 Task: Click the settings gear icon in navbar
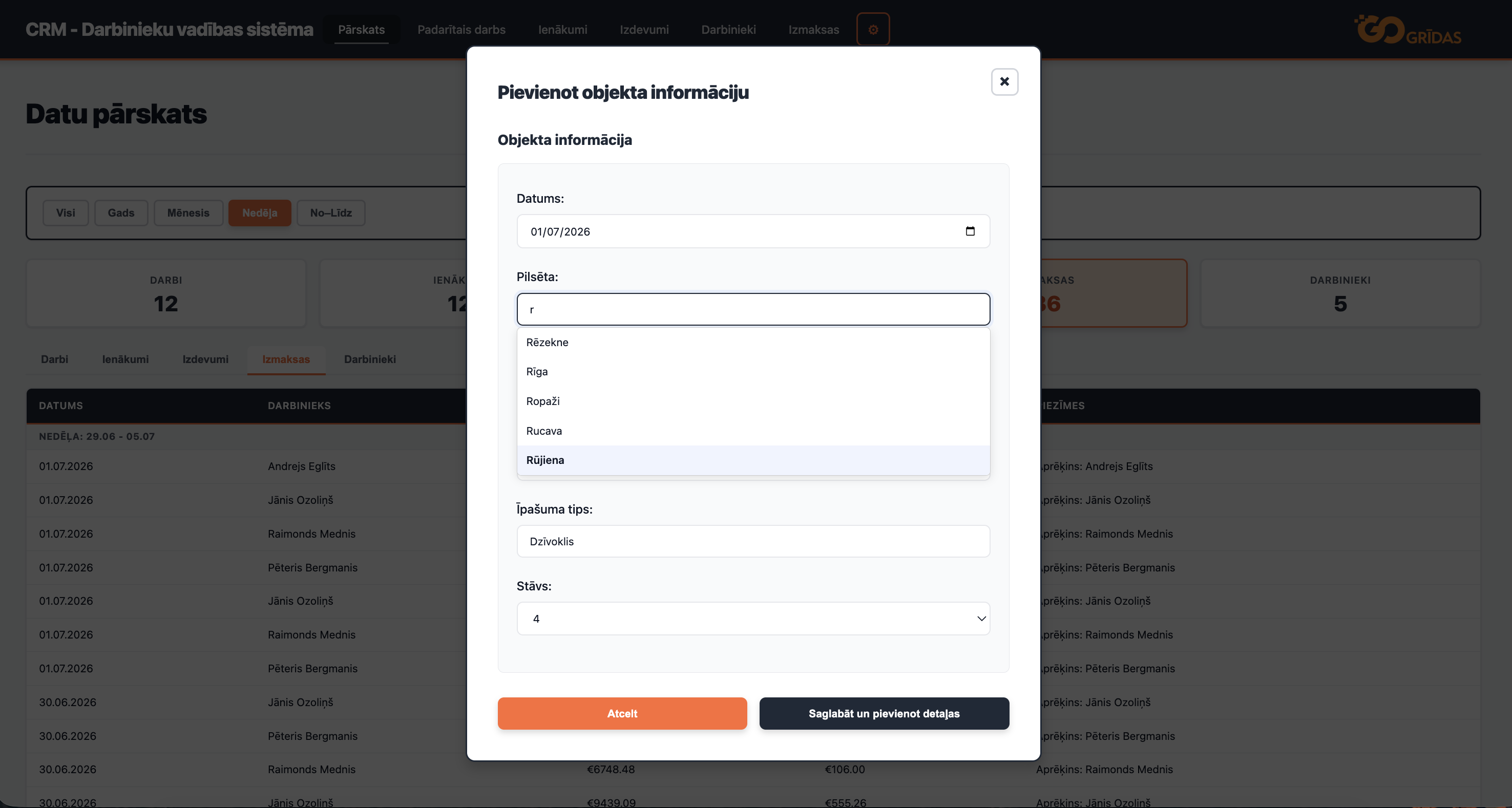click(873, 29)
